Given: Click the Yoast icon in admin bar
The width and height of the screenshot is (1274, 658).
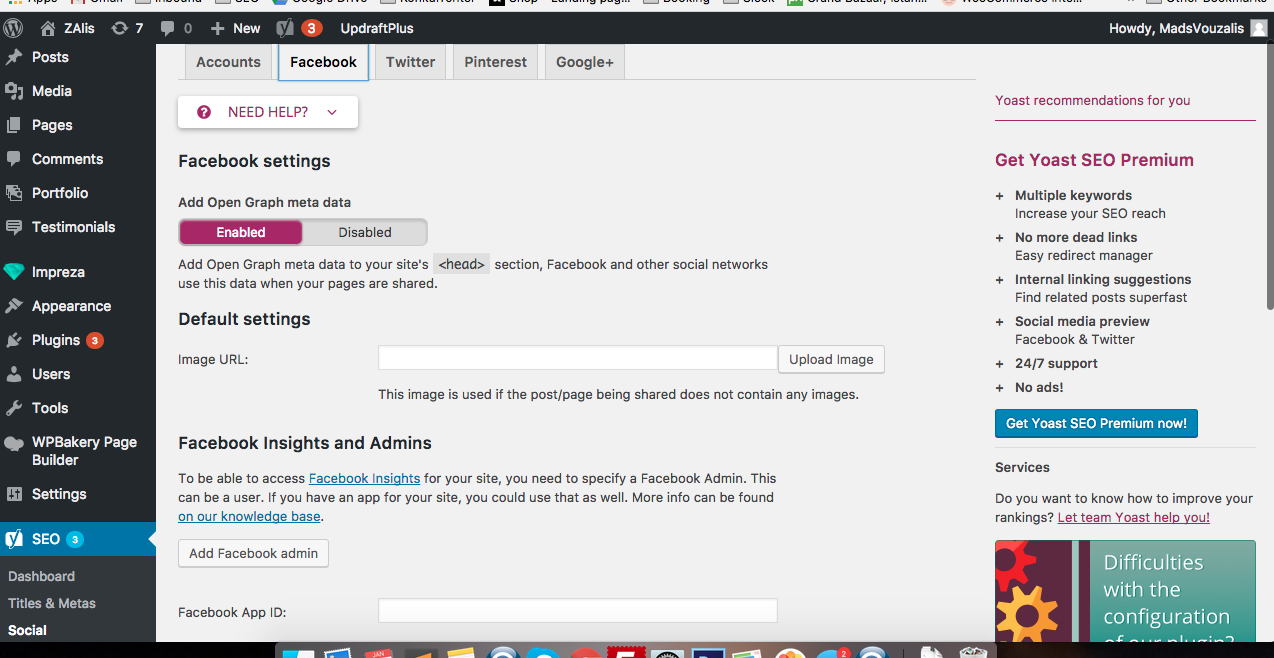Looking at the screenshot, I should pyautogui.click(x=286, y=28).
